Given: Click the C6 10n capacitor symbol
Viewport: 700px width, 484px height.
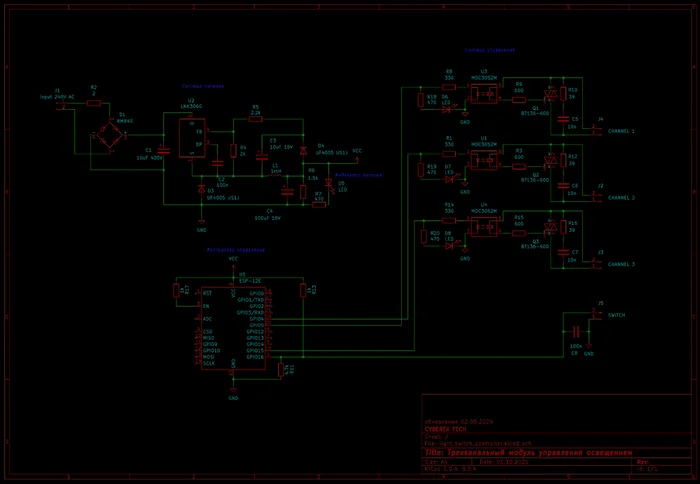Looking at the screenshot, I should pos(563,185).
